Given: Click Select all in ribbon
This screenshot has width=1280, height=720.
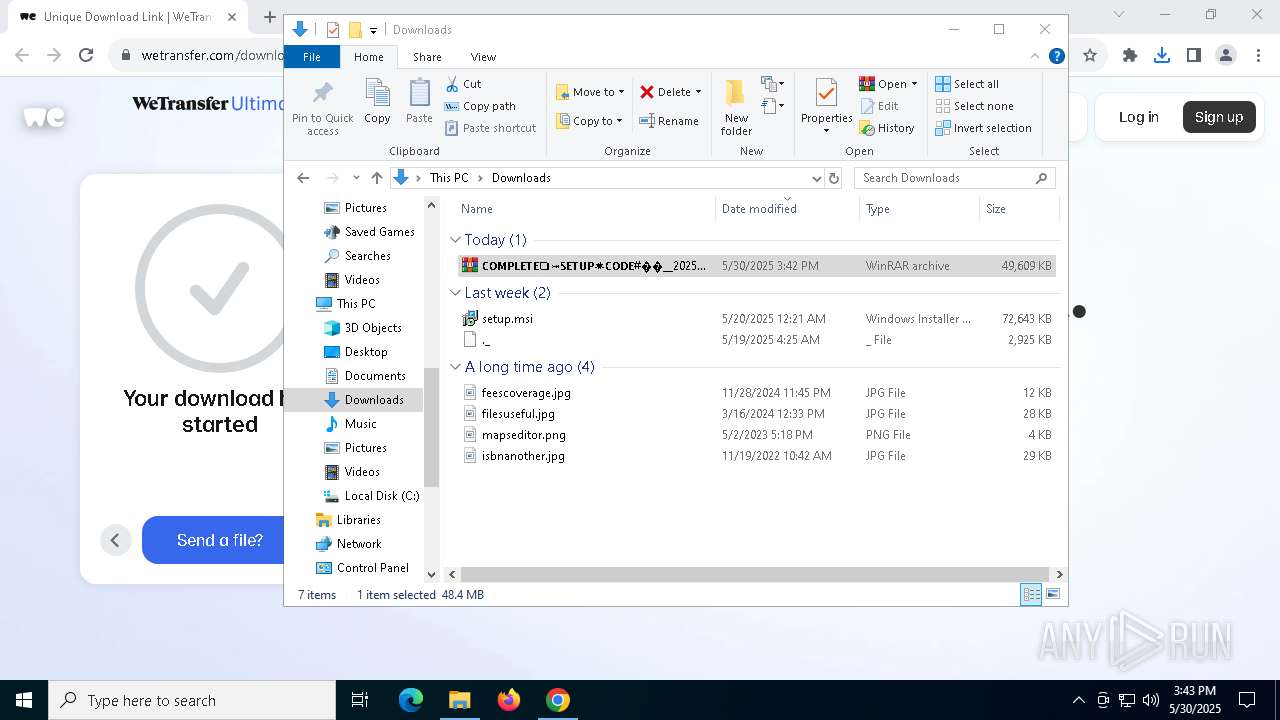Looking at the screenshot, I should [x=967, y=84].
